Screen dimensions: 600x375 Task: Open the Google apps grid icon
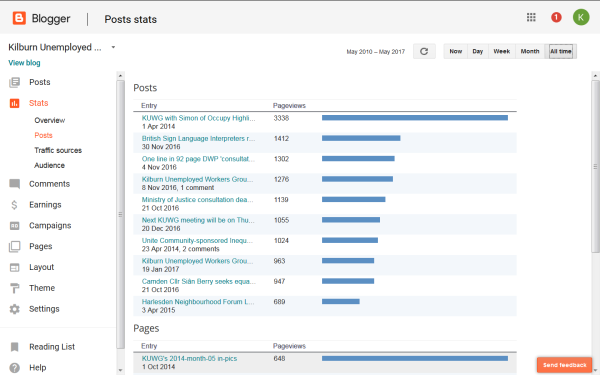click(531, 17)
